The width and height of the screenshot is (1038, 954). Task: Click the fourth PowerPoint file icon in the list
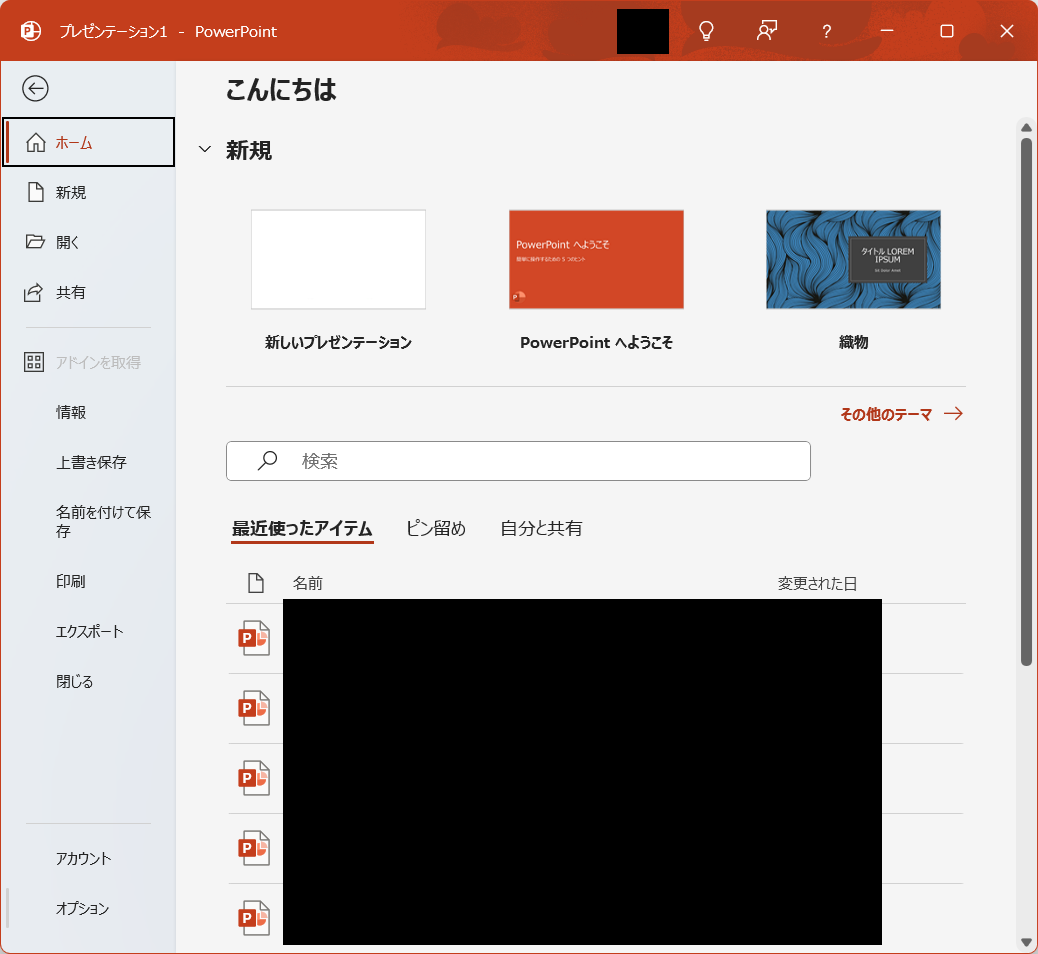pyautogui.click(x=254, y=848)
